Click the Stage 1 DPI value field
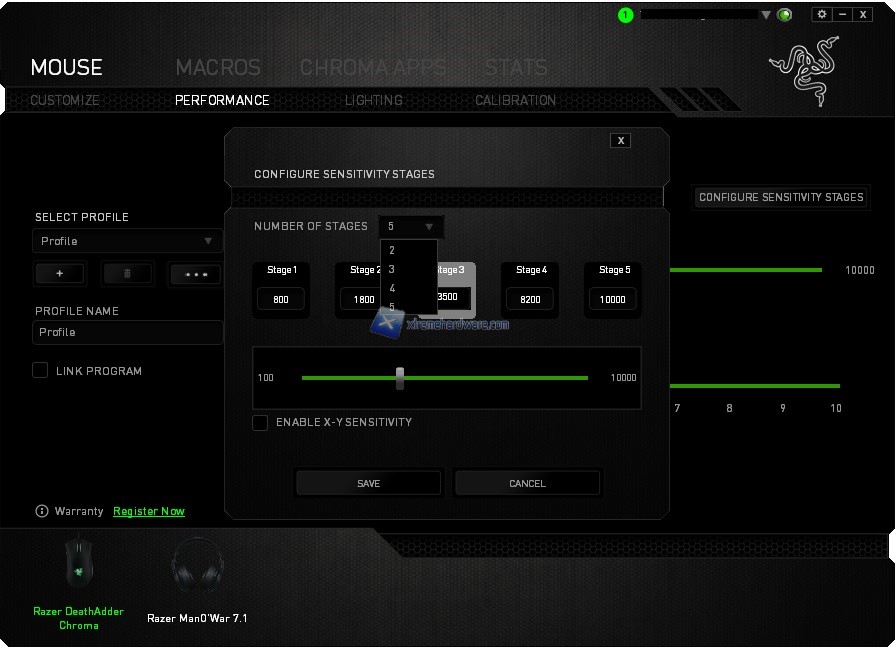Screen dimensions: 896x647 [281, 299]
